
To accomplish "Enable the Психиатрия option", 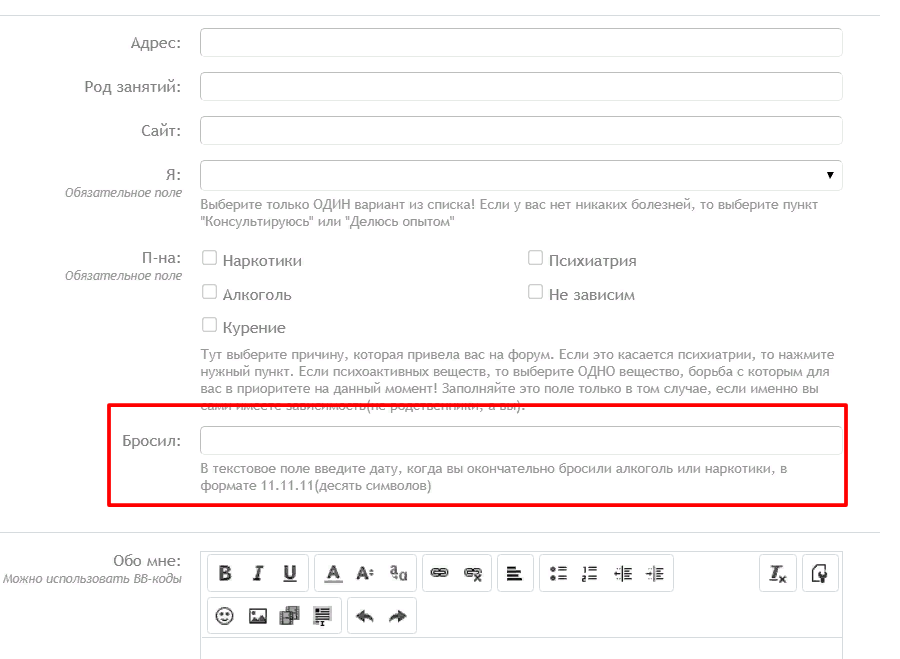I will pyautogui.click(x=536, y=259).
